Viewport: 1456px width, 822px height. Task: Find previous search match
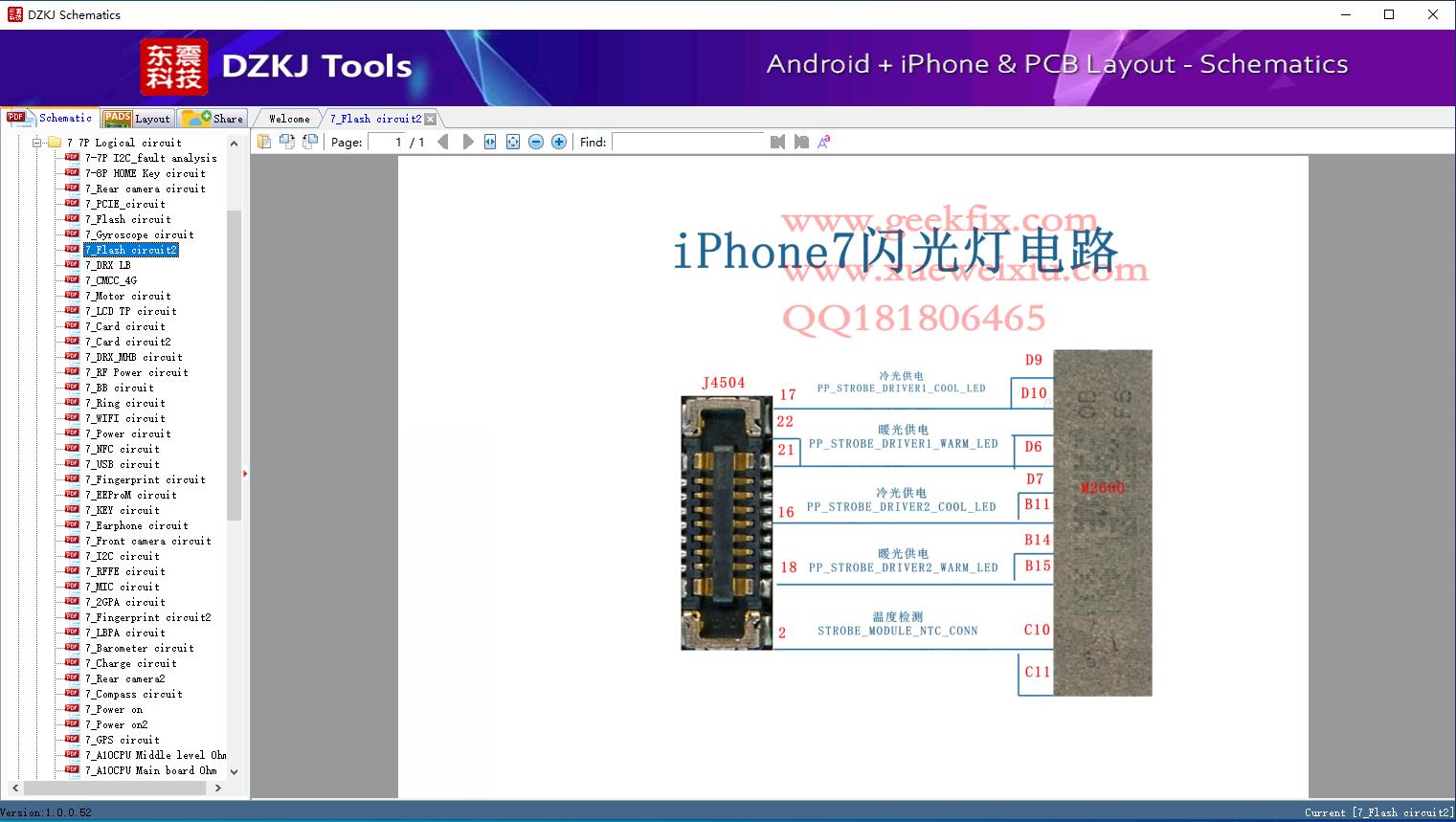click(777, 142)
